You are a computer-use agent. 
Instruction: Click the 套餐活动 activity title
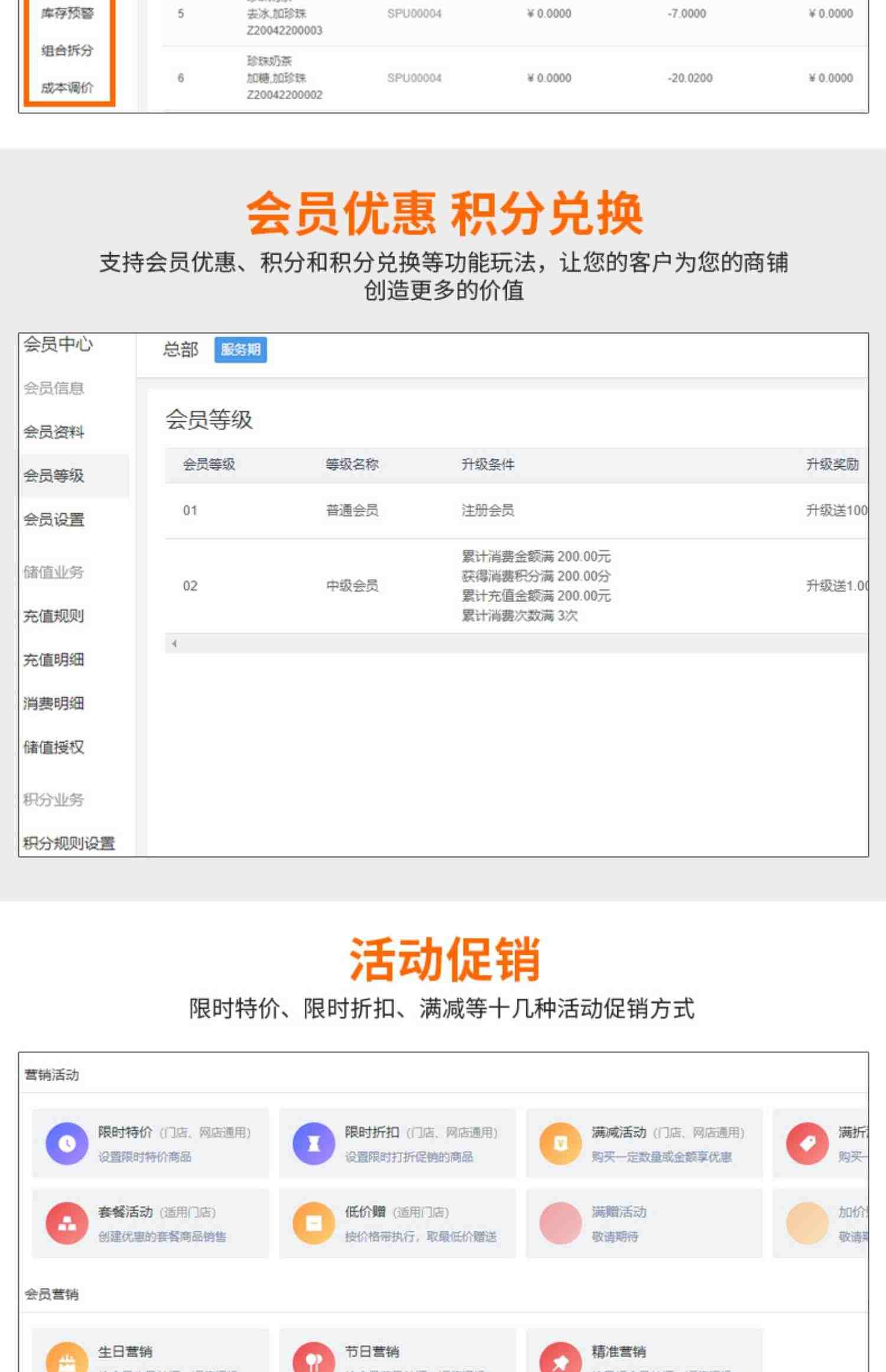[x=125, y=1212]
